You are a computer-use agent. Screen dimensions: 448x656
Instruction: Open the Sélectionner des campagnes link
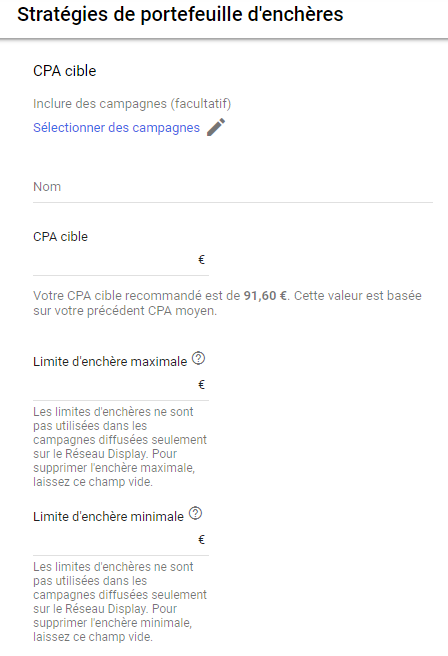116,128
